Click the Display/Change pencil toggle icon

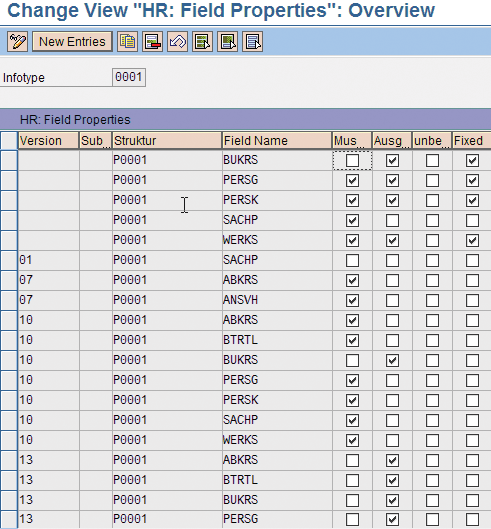click(18, 42)
